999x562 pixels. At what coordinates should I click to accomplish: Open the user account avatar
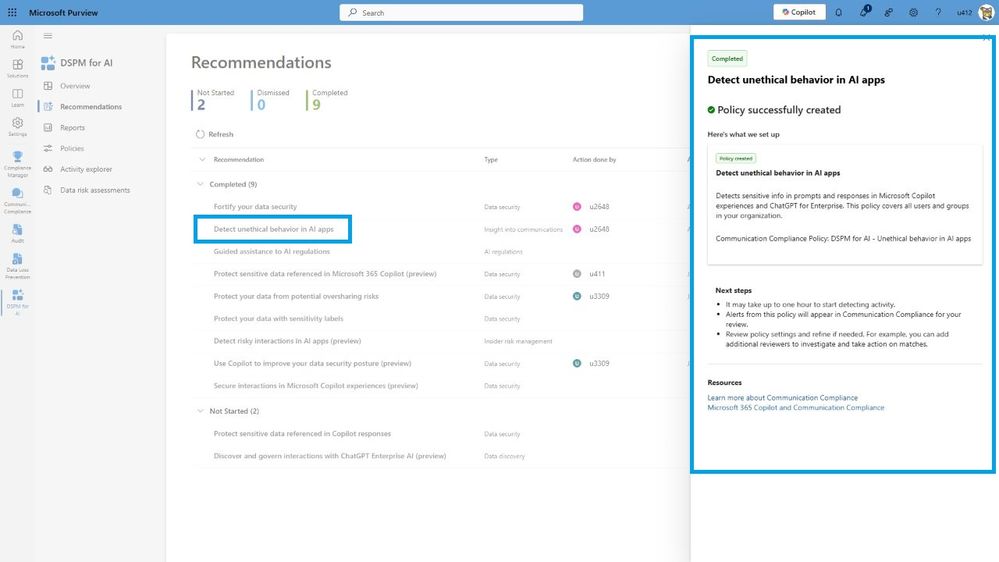pyautogui.click(x=986, y=12)
